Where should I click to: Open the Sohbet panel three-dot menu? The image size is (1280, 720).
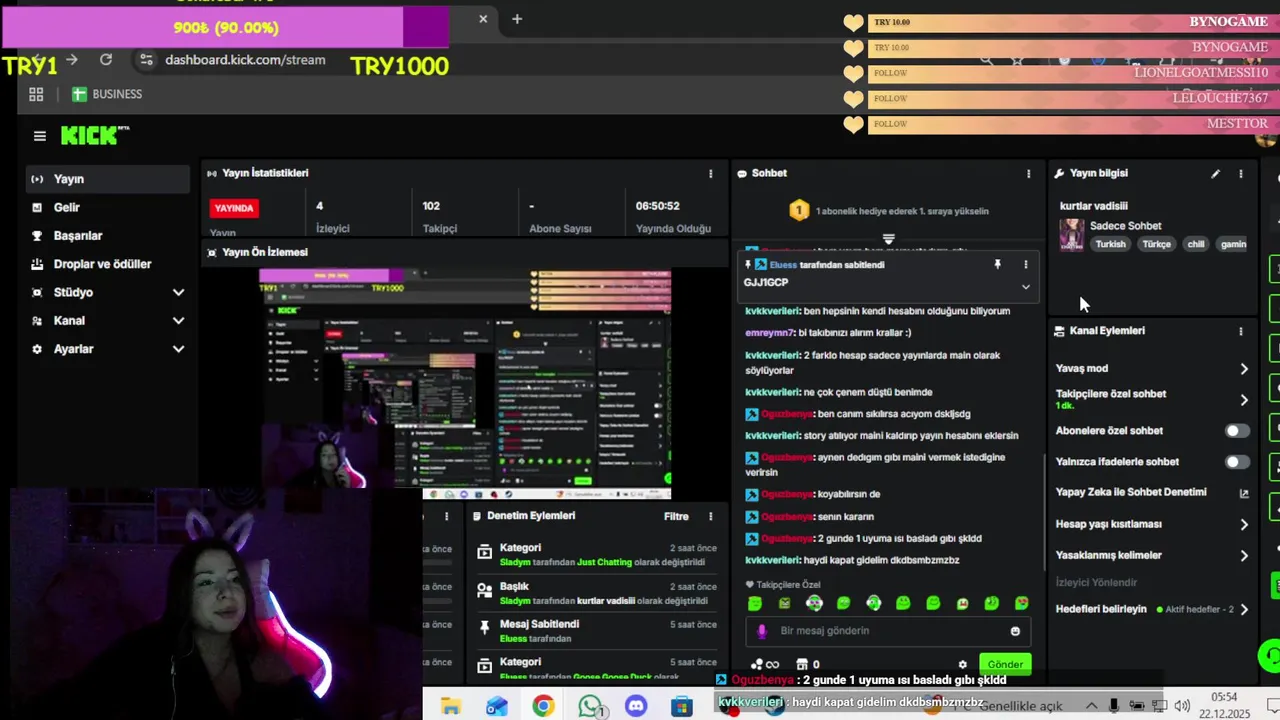[1028, 173]
